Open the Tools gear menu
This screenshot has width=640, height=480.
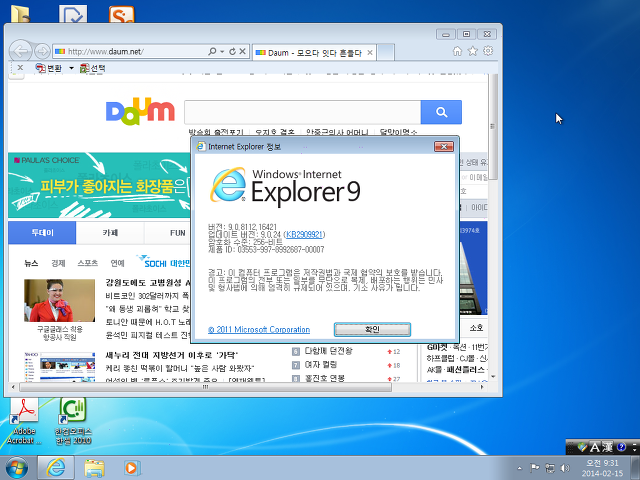click(488, 51)
